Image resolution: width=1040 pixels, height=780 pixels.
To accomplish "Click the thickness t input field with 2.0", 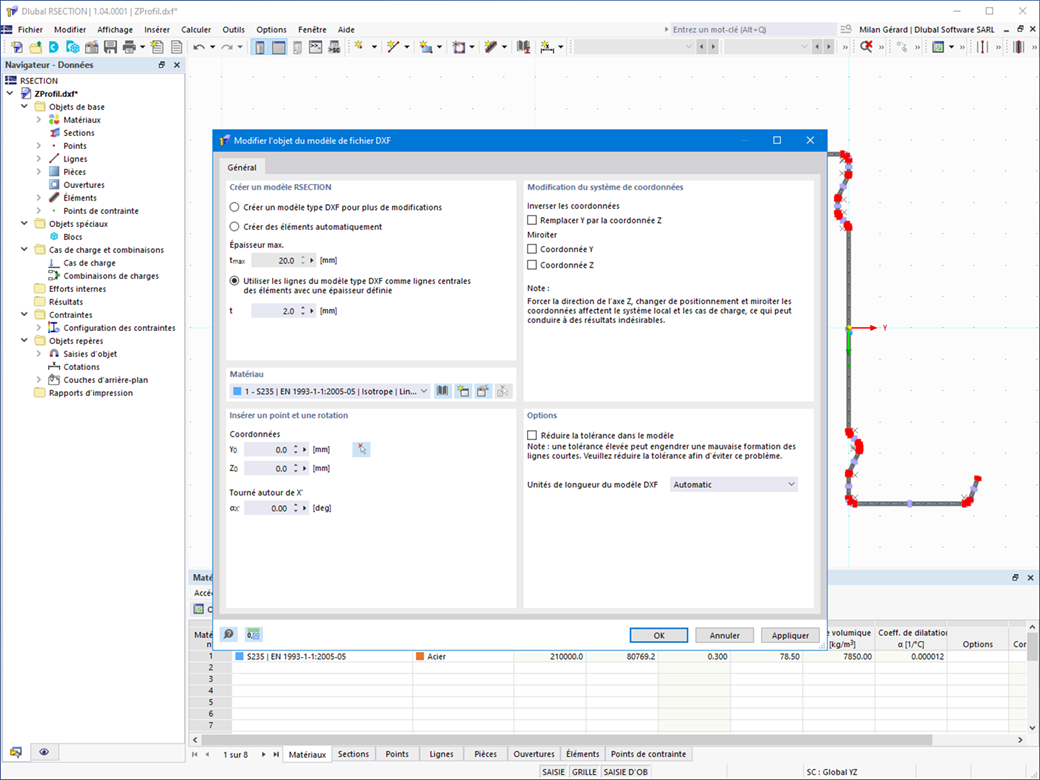I will coord(275,311).
